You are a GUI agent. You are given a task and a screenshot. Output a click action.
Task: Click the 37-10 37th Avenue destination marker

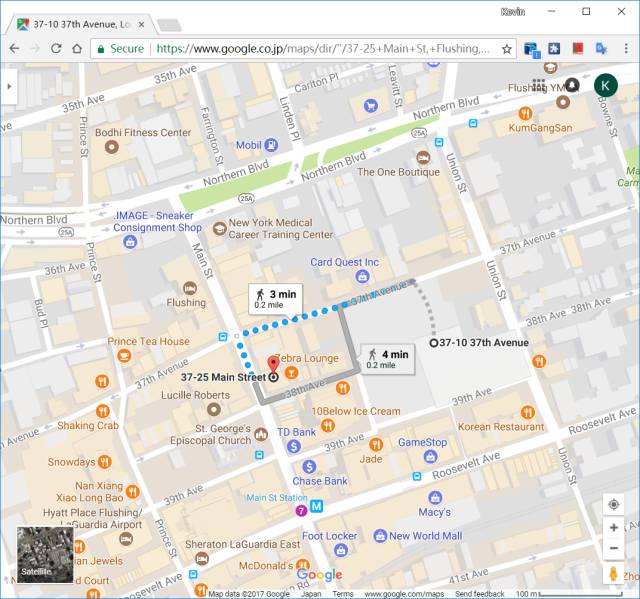tap(434, 343)
